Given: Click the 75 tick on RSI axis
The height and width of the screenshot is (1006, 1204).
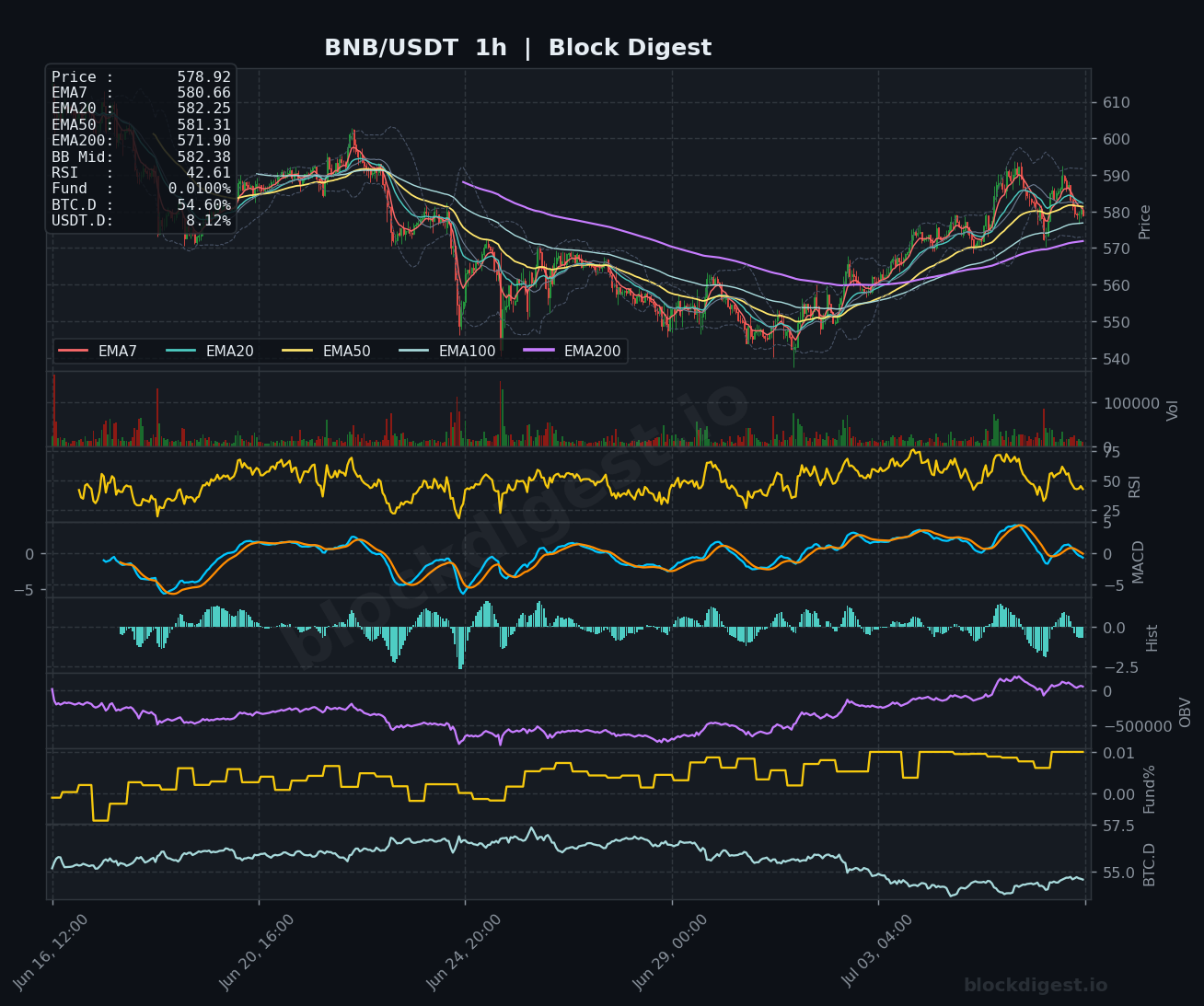Looking at the screenshot, I should pyautogui.click(x=1111, y=453).
